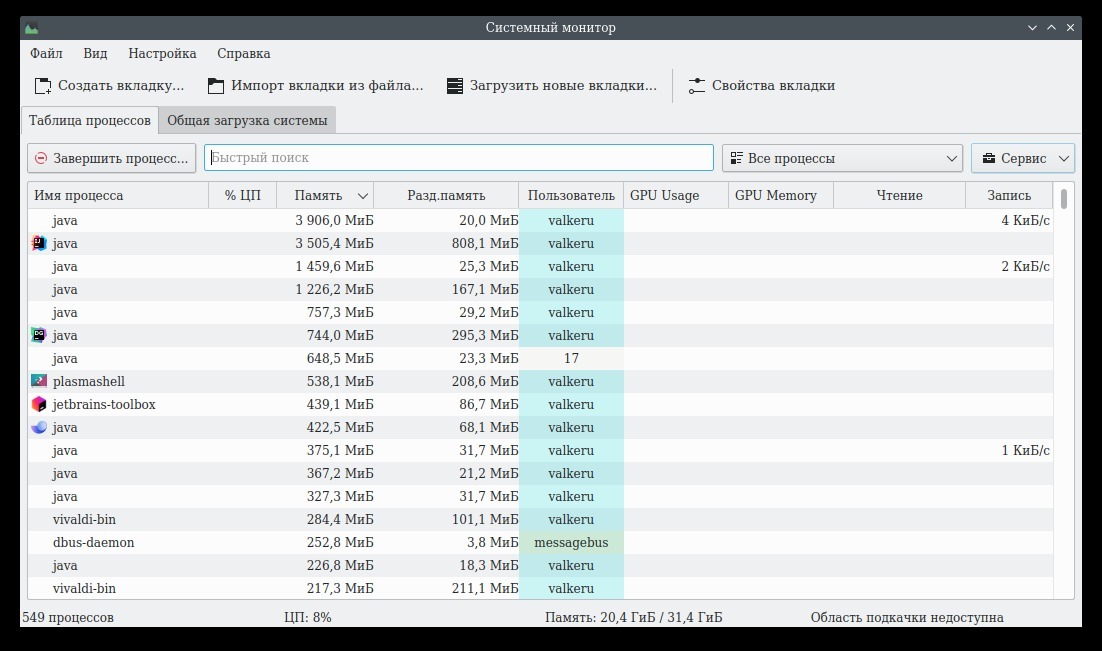Expand the "Все процессы" filter dropdown
This screenshot has width=1102, height=651.
tap(842, 158)
